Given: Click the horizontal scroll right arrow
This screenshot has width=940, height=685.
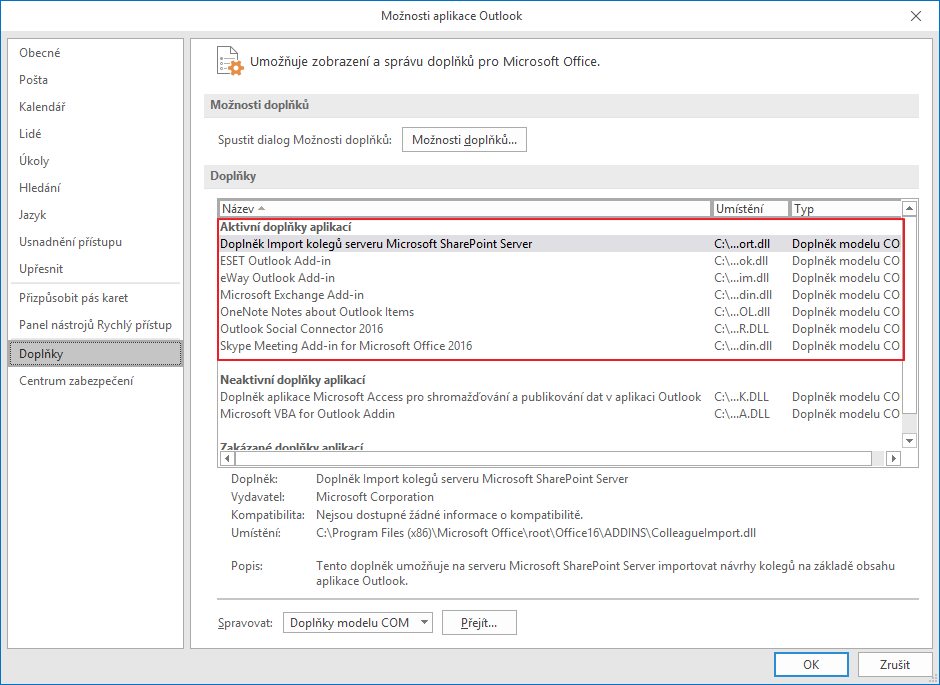Looking at the screenshot, I should click(893, 458).
